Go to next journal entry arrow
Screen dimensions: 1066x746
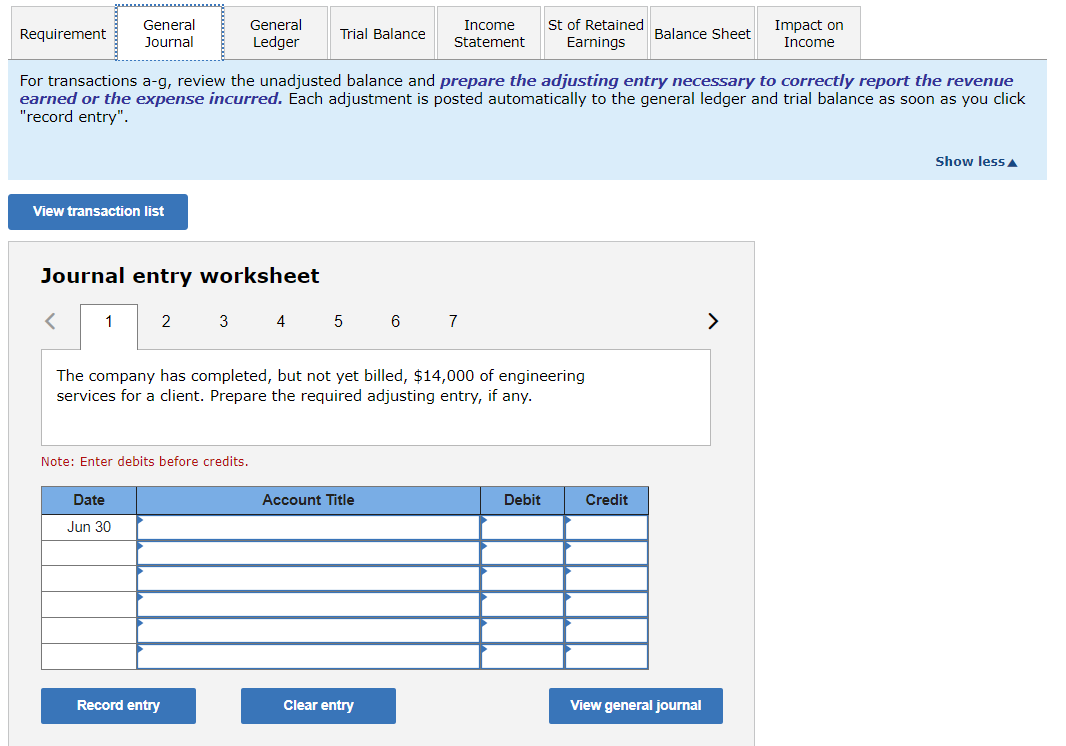[x=712, y=321]
